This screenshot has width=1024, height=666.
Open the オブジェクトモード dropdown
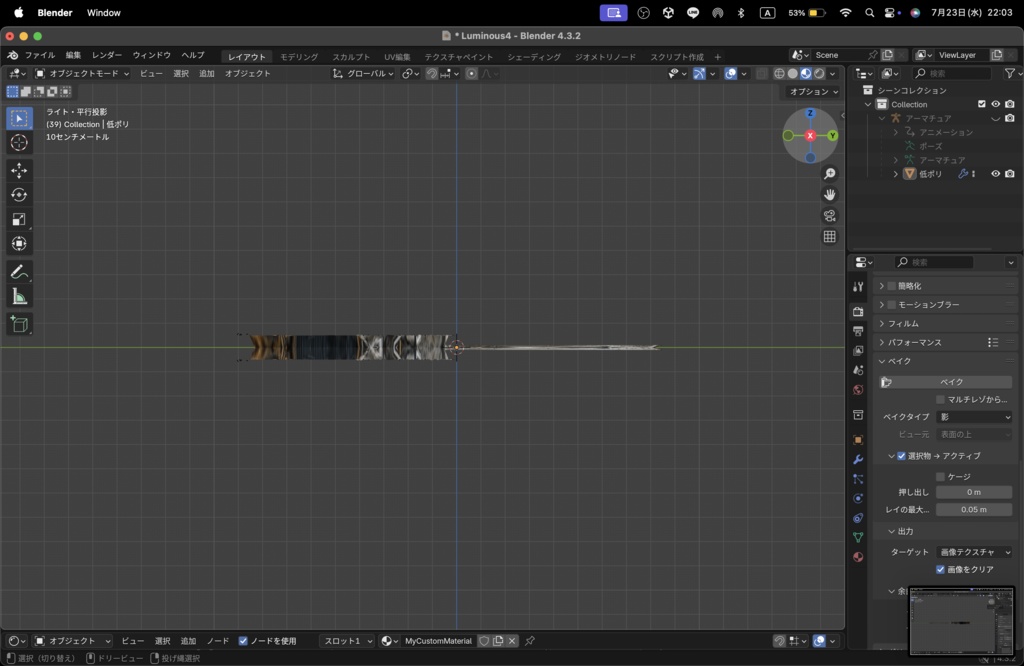82,74
